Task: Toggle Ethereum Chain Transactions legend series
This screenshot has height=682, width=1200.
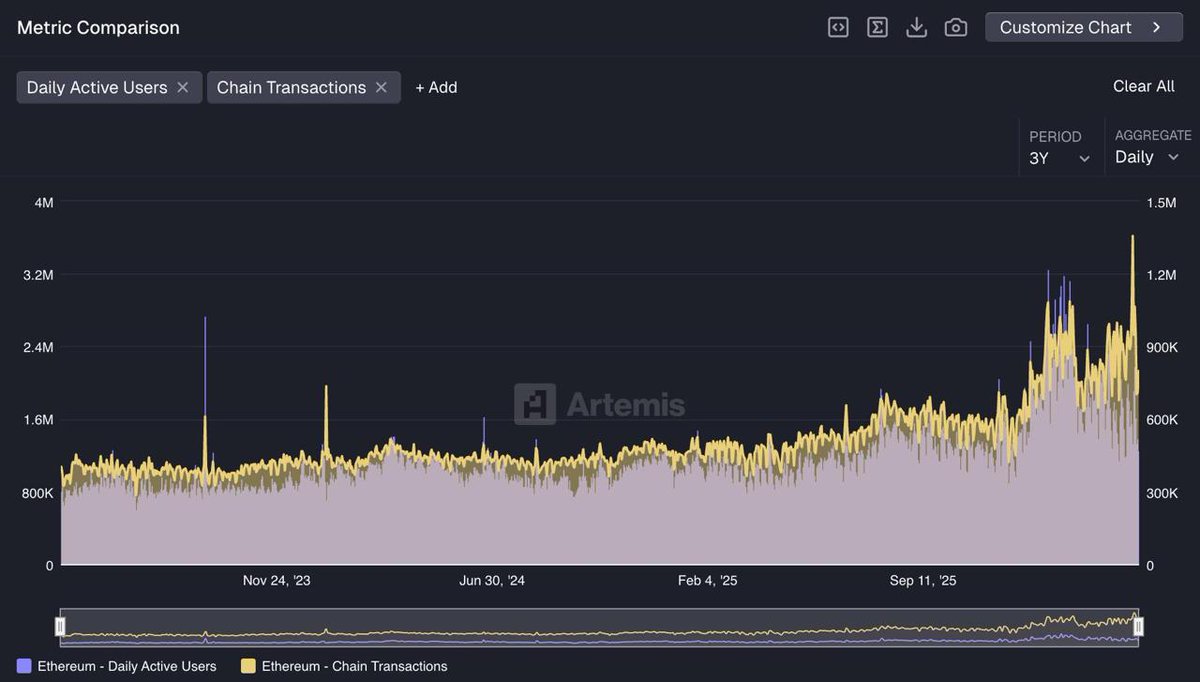Action: tap(354, 666)
